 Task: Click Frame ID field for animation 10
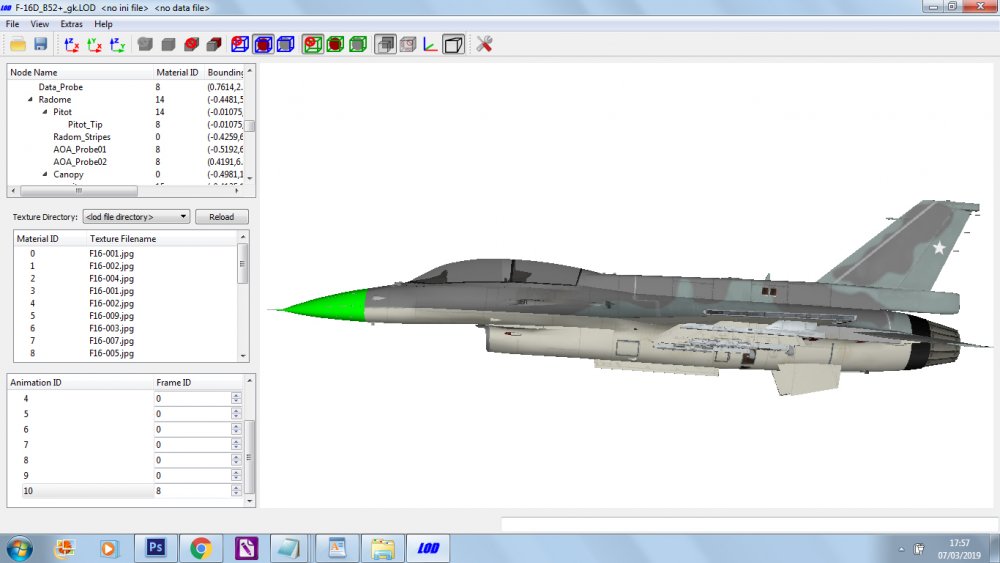point(192,491)
